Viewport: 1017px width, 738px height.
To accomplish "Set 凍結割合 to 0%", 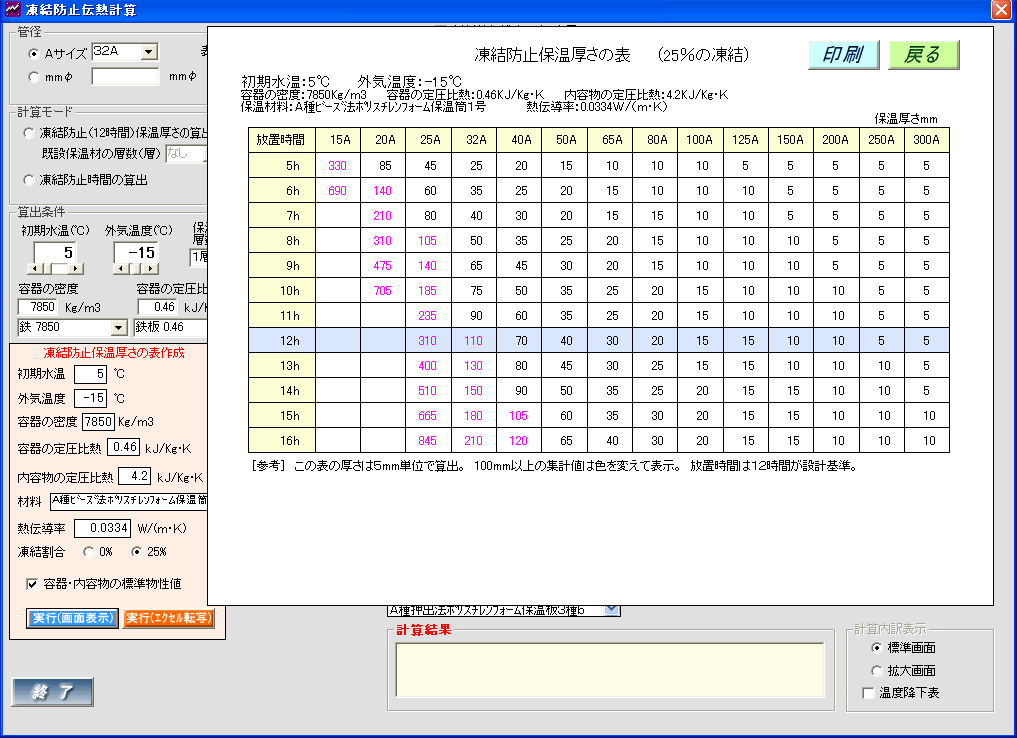I will point(89,551).
